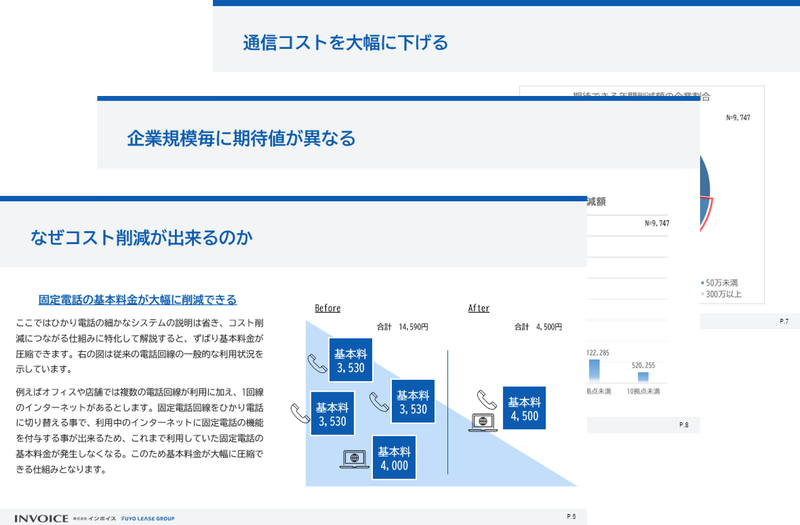Click the page number P.7
This screenshot has height=525, width=800.
[784, 321]
